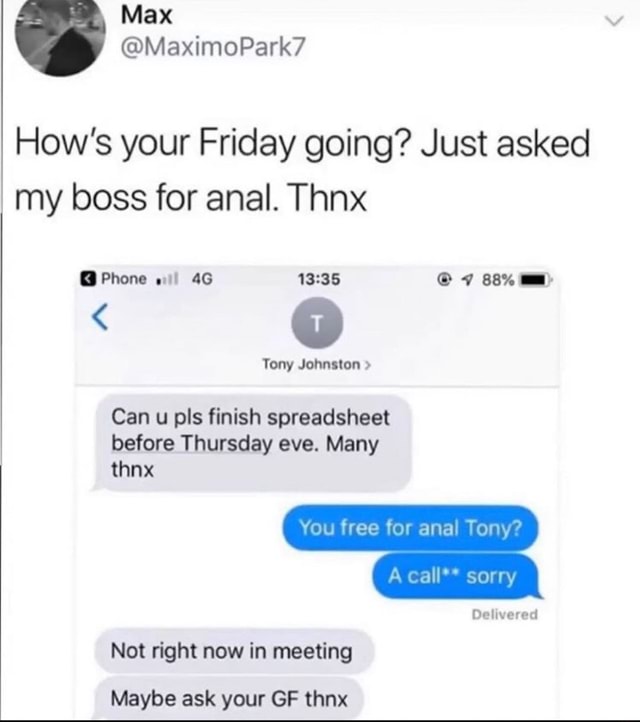Open the Max display name
Viewport: 640px width, 722px height.
pyautogui.click(x=146, y=15)
